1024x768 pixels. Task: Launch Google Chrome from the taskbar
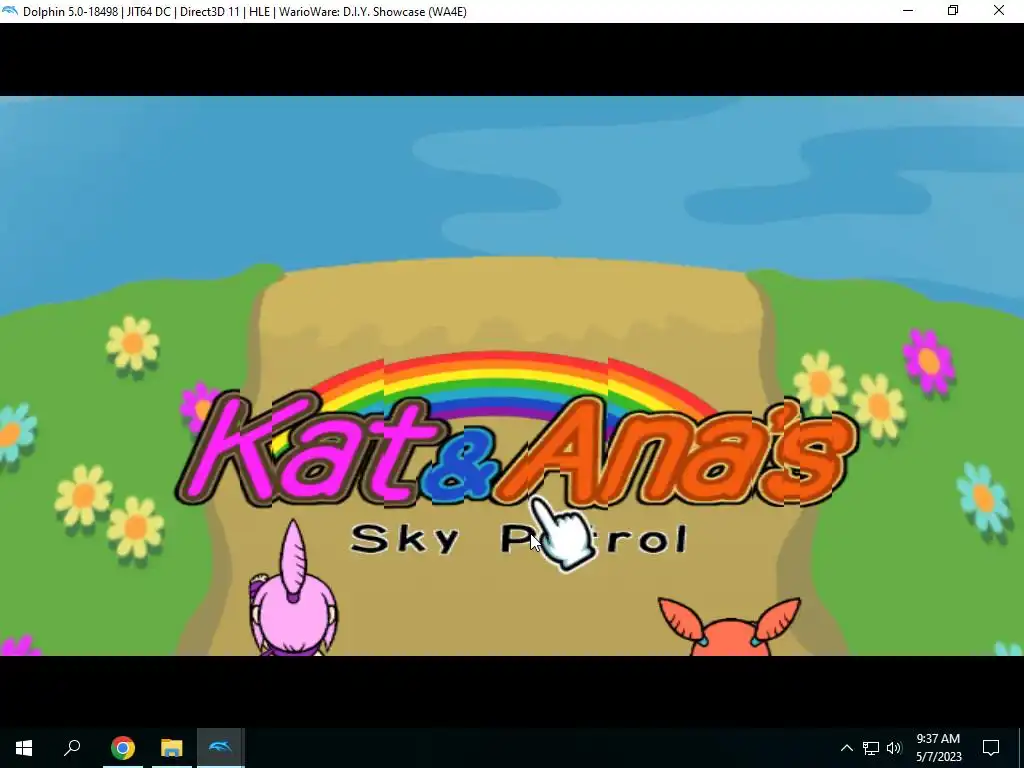click(122, 748)
